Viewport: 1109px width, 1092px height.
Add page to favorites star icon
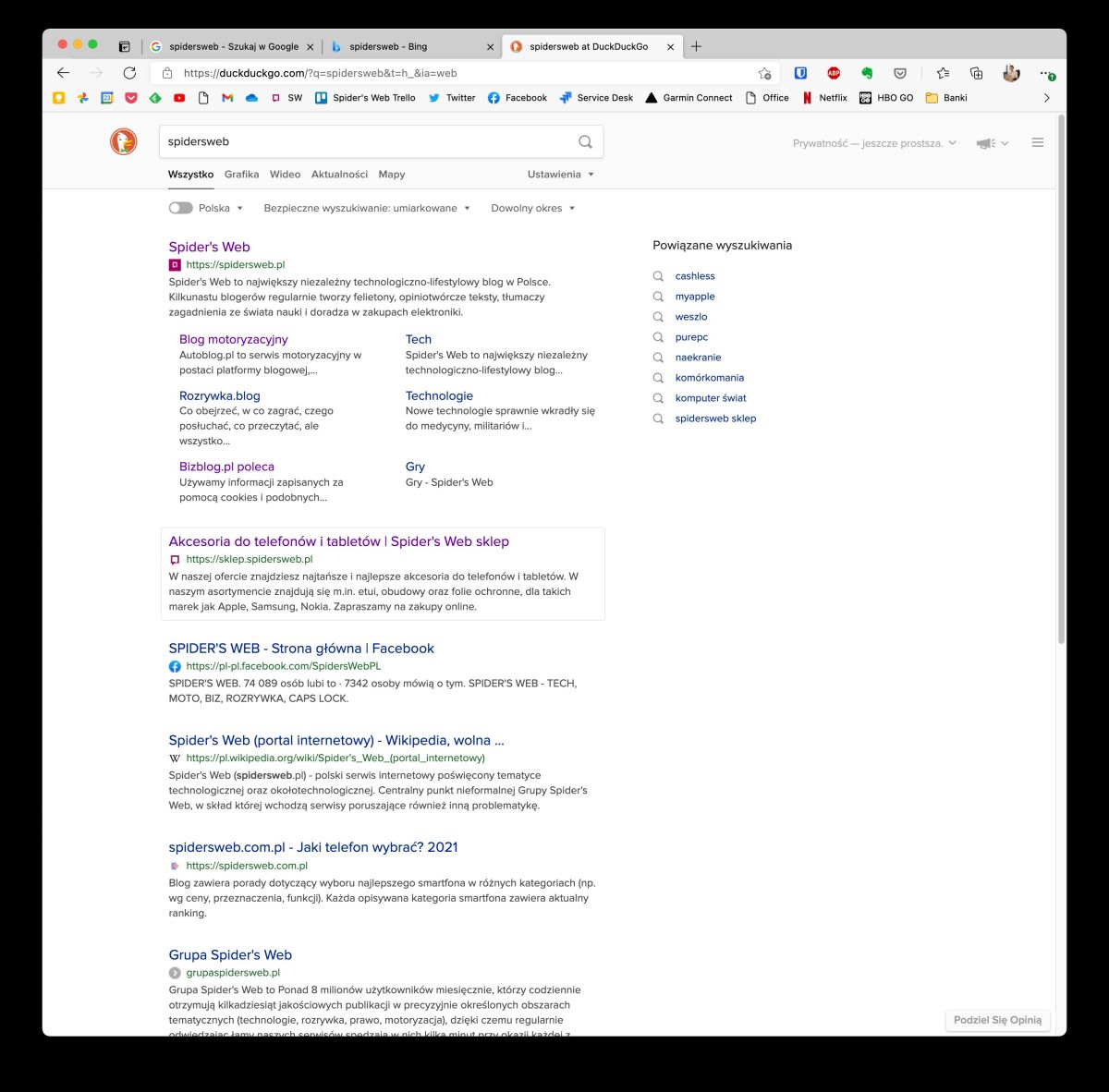point(764,73)
